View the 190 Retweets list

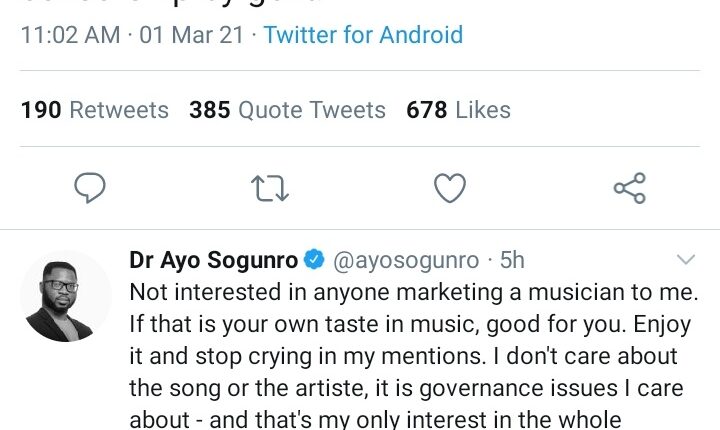[x=95, y=110]
